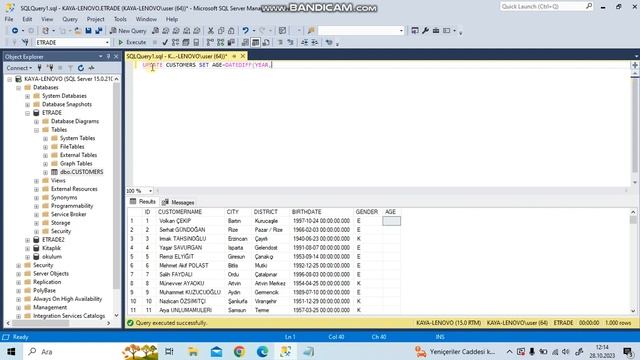Select the Management folder in tree
Screen dimensions: 640x360
pos(50,307)
